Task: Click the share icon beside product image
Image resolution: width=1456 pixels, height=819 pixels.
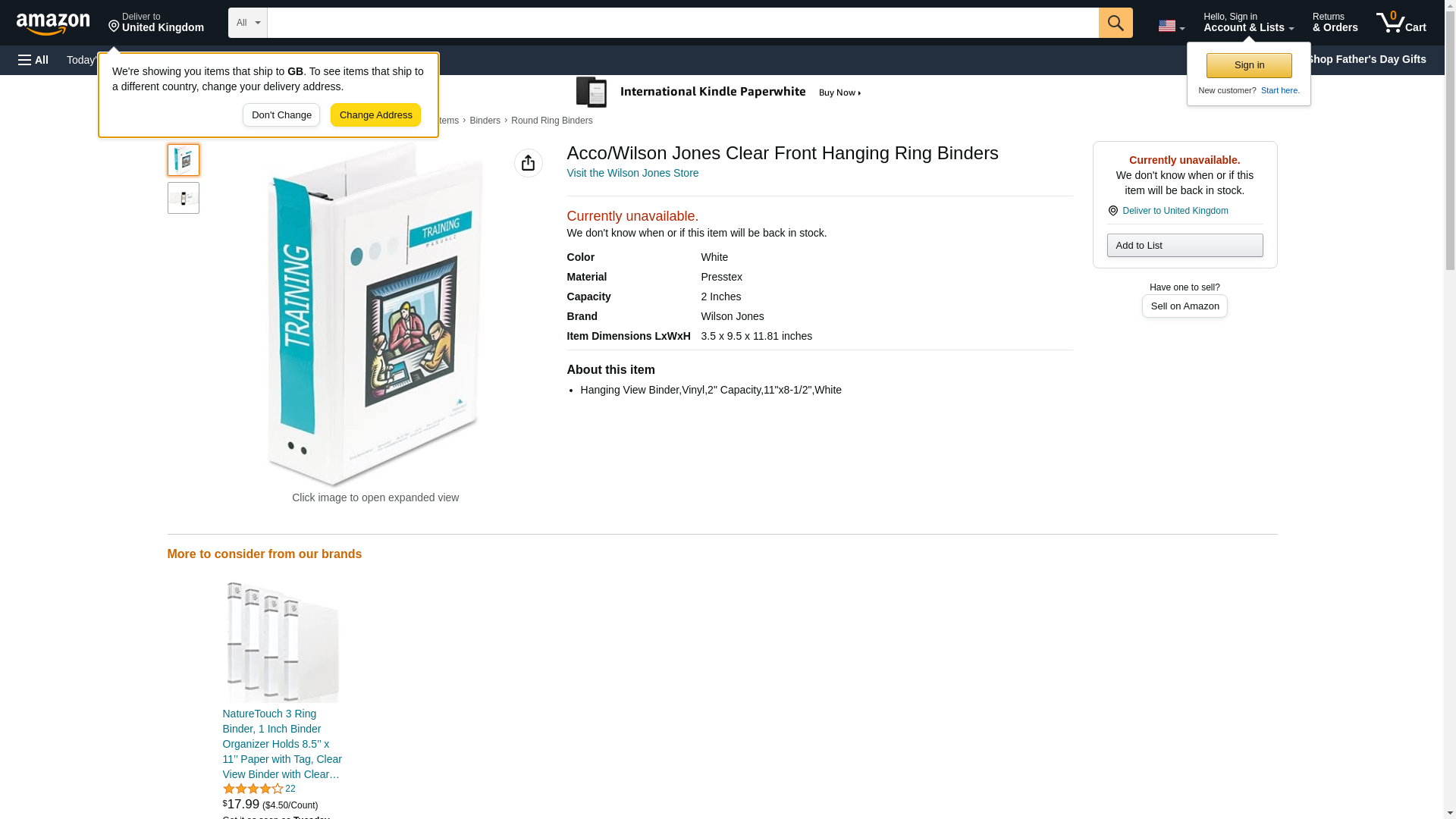Action: pos(528,163)
